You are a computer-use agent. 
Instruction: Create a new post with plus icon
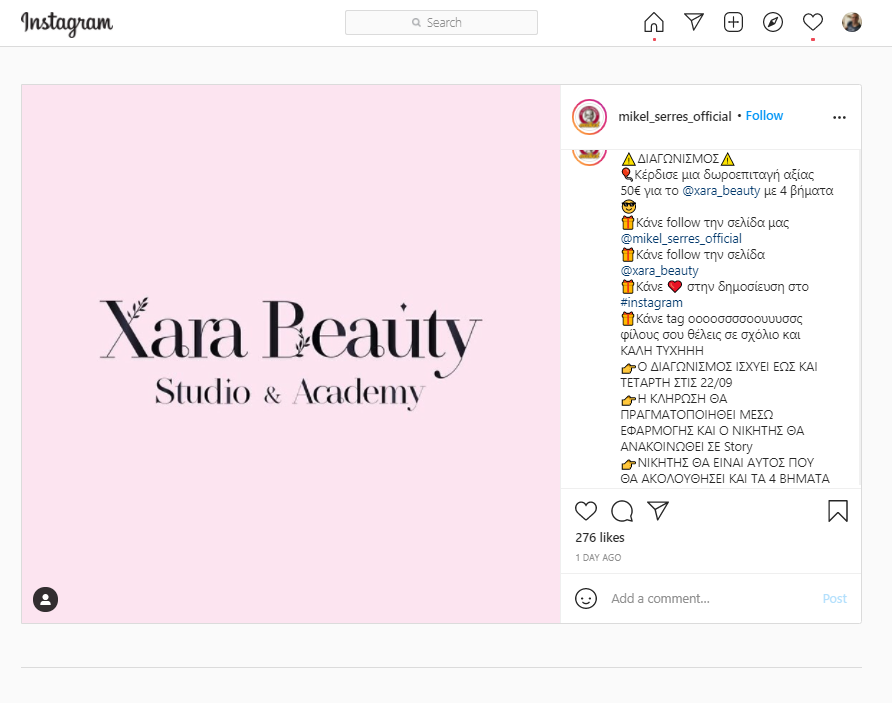pyautogui.click(x=733, y=22)
